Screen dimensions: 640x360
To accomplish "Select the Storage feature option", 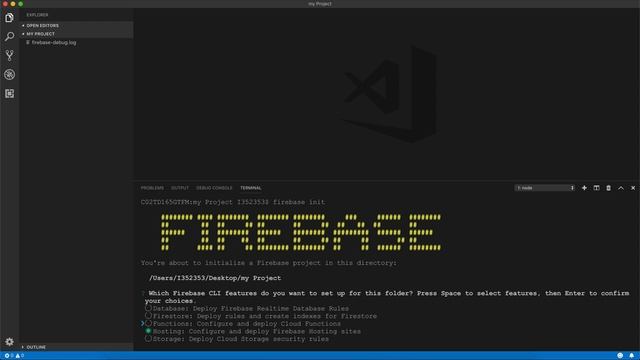I will point(237,339).
